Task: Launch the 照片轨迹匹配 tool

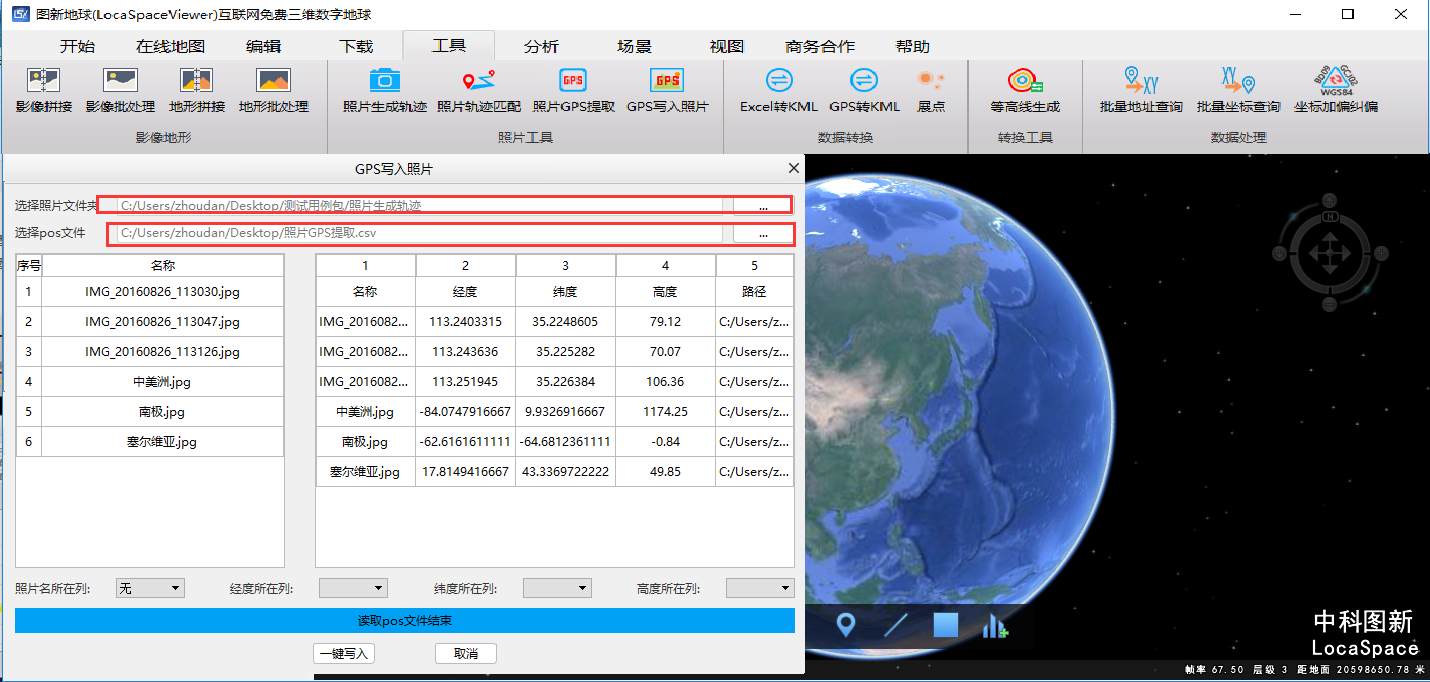Action: pyautogui.click(x=479, y=90)
